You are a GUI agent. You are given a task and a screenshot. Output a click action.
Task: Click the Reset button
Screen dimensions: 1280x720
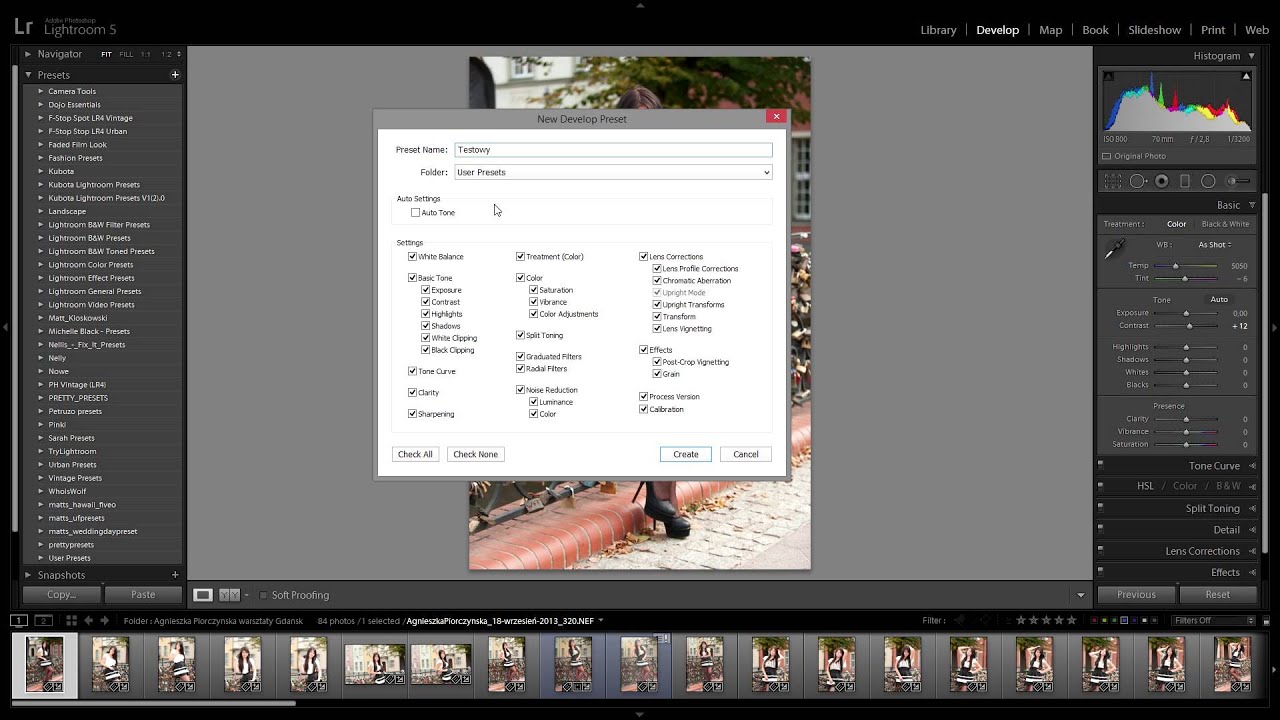(1217, 594)
